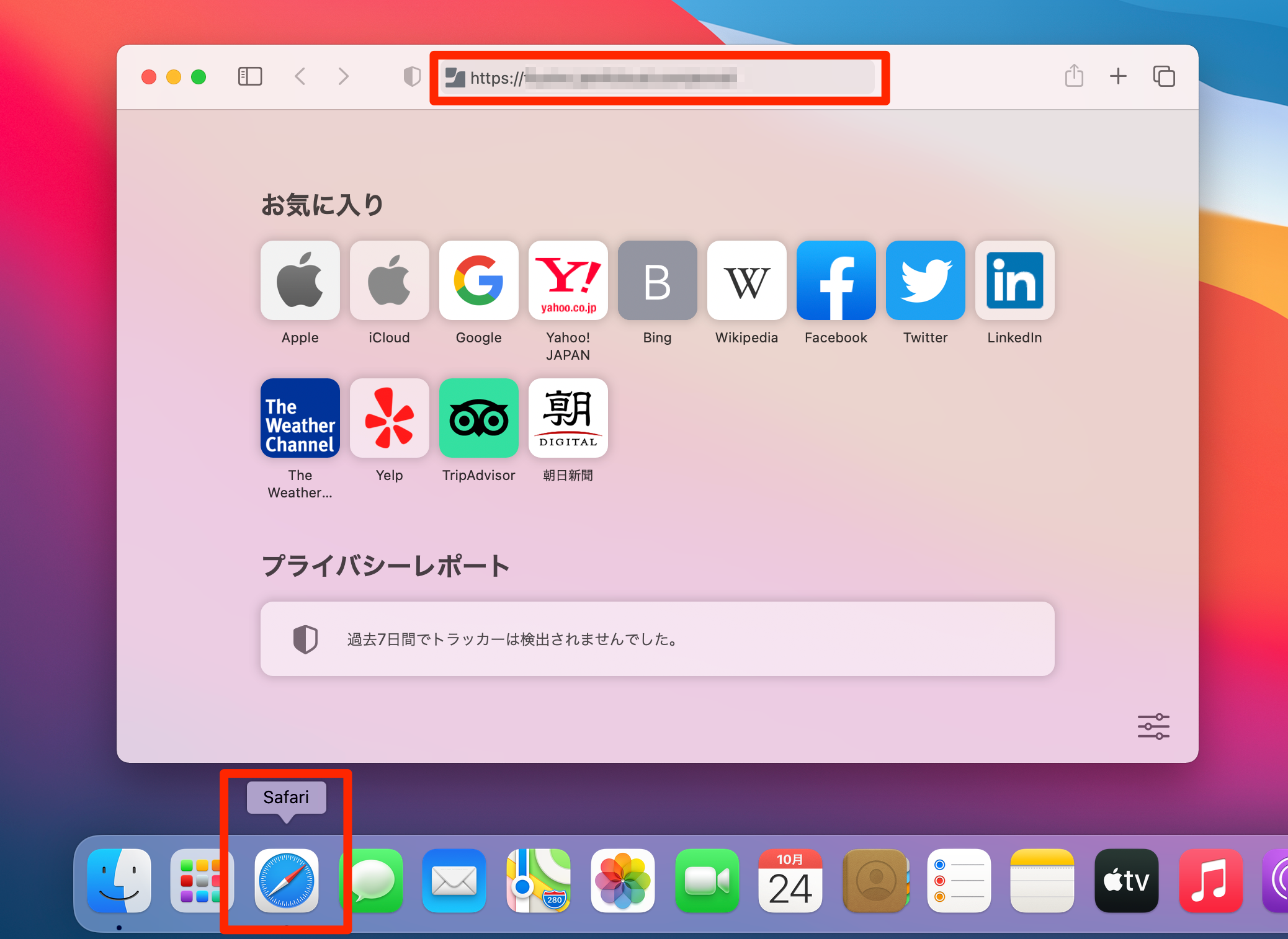Open the Privacy Report shield in toolbar
1288x939 pixels.
412,77
